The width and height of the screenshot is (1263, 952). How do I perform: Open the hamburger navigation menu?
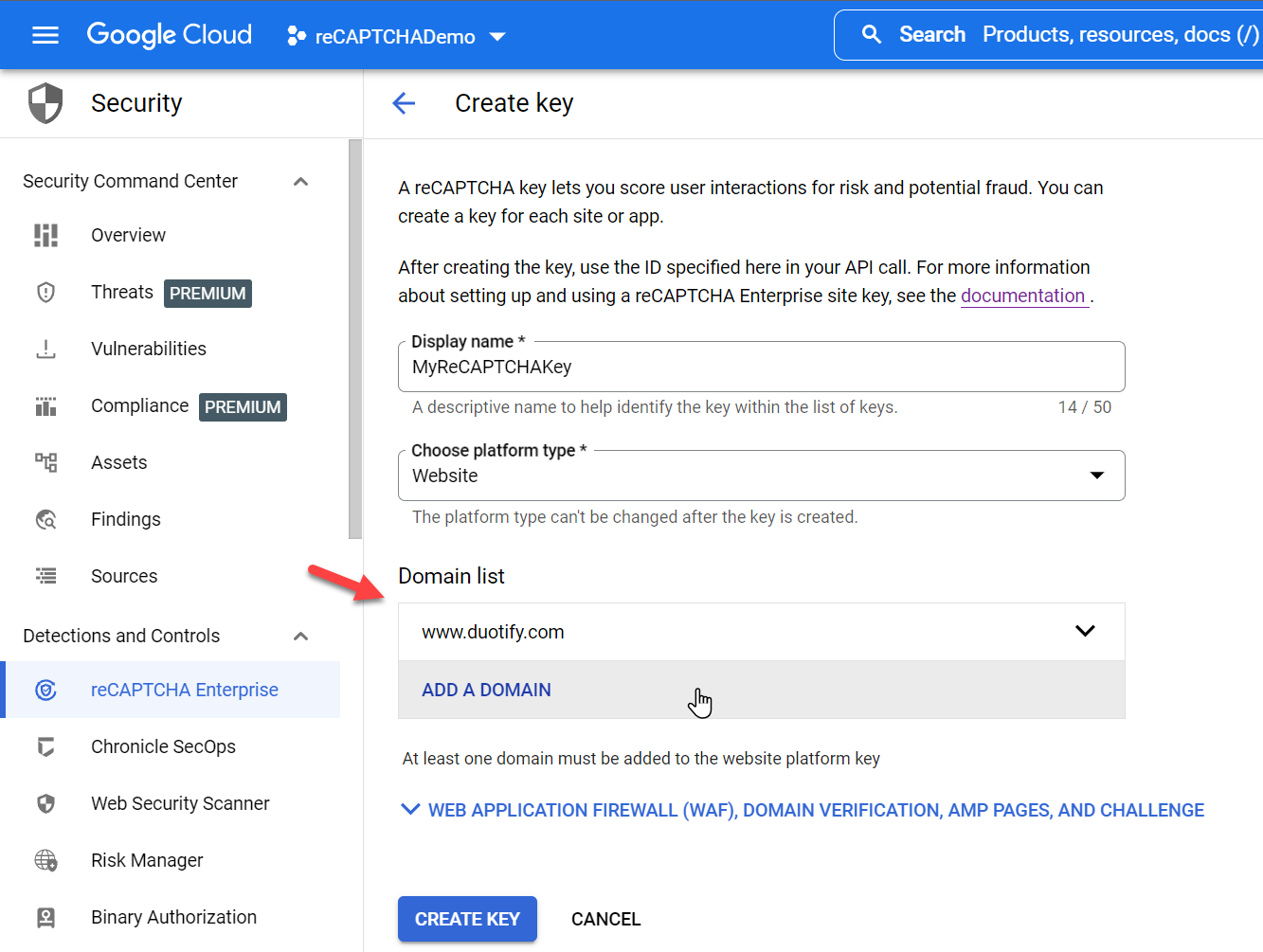[45, 35]
